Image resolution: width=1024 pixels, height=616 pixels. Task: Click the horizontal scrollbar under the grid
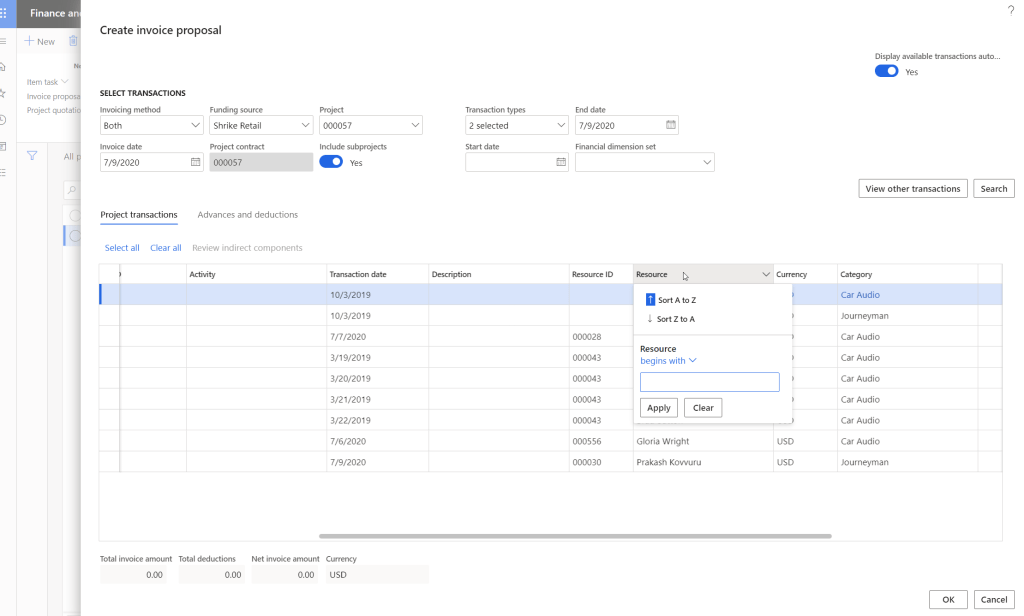[x=575, y=536]
